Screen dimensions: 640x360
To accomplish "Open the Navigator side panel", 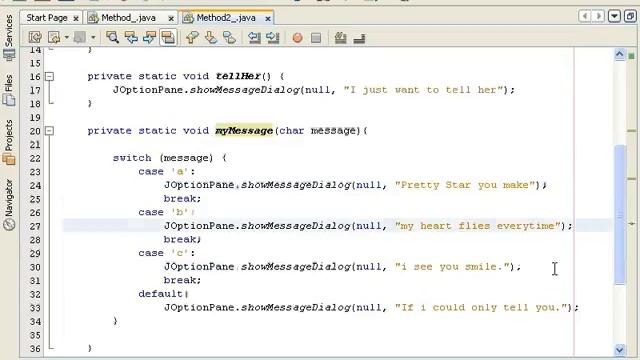I will [9, 205].
